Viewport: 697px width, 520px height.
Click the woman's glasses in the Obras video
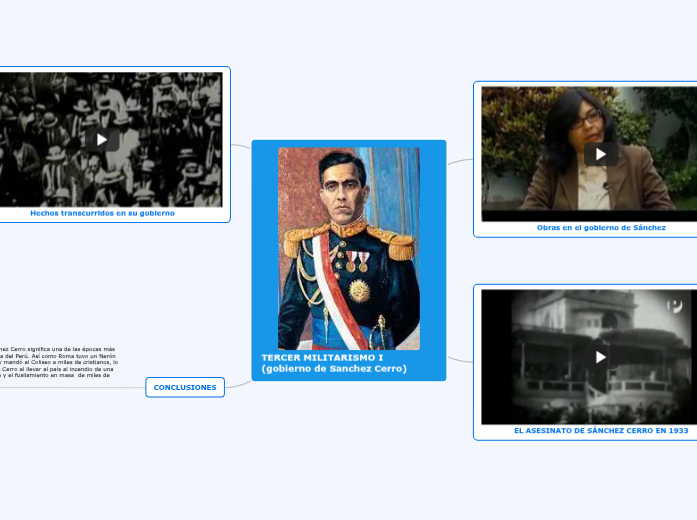(x=586, y=120)
